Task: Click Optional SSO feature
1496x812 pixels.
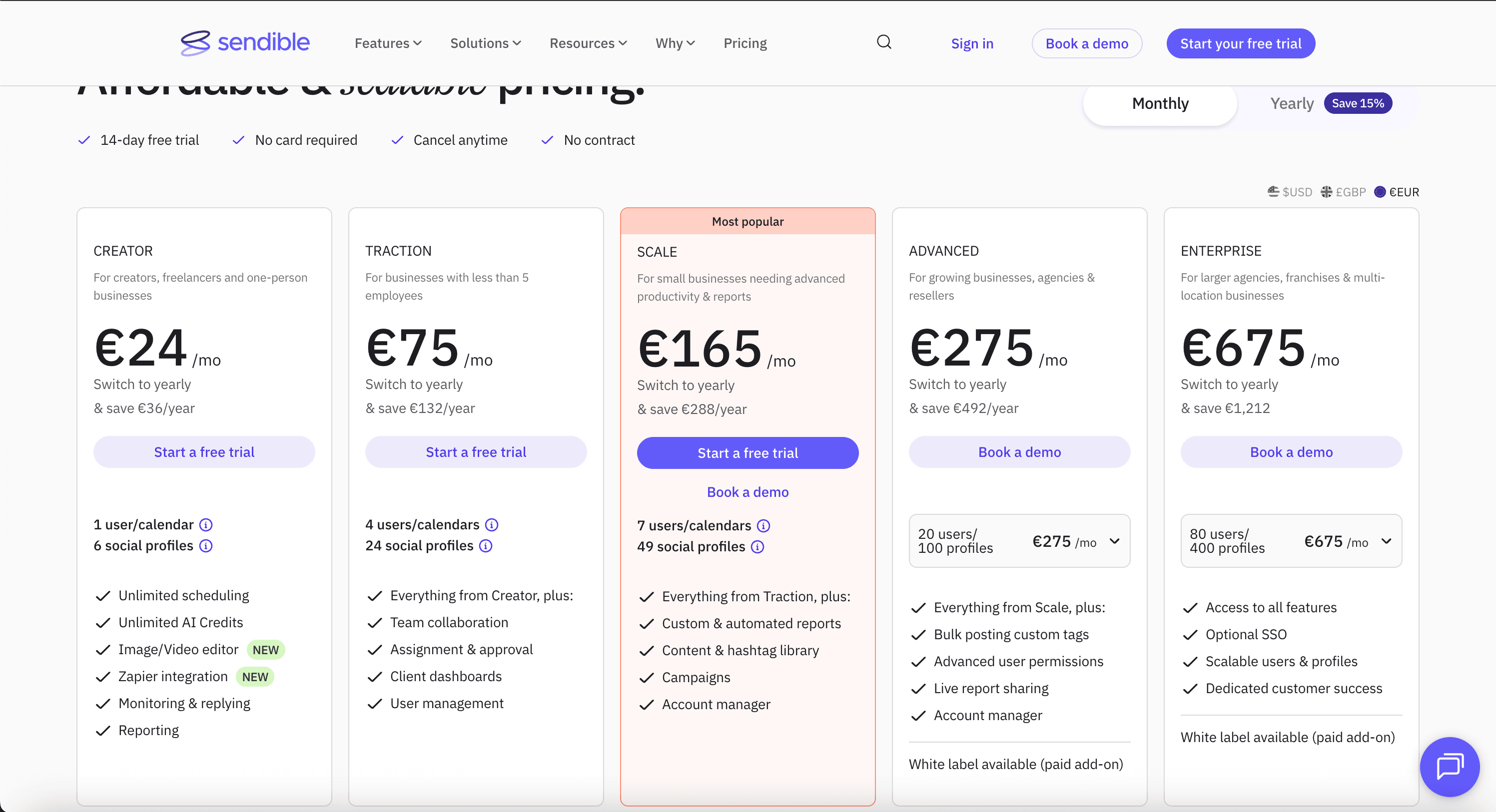Action: pos(1246,634)
